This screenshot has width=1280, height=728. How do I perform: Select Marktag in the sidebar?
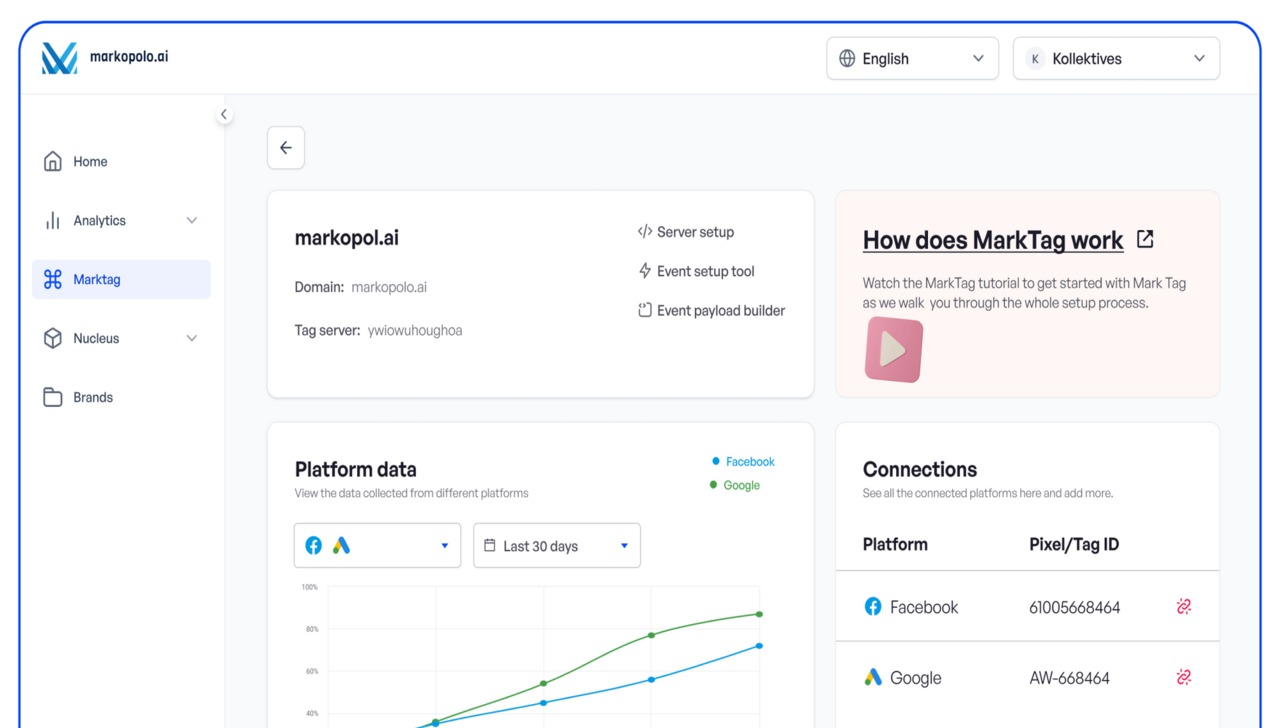[x=122, y=279]
